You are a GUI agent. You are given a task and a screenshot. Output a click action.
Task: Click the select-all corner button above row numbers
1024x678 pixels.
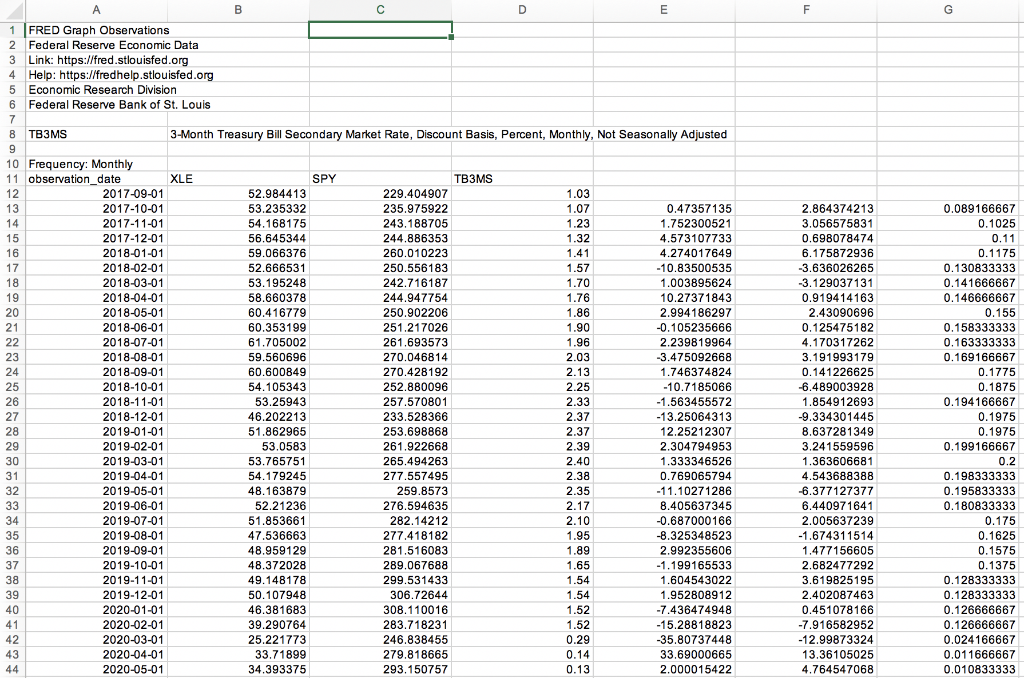11,9
